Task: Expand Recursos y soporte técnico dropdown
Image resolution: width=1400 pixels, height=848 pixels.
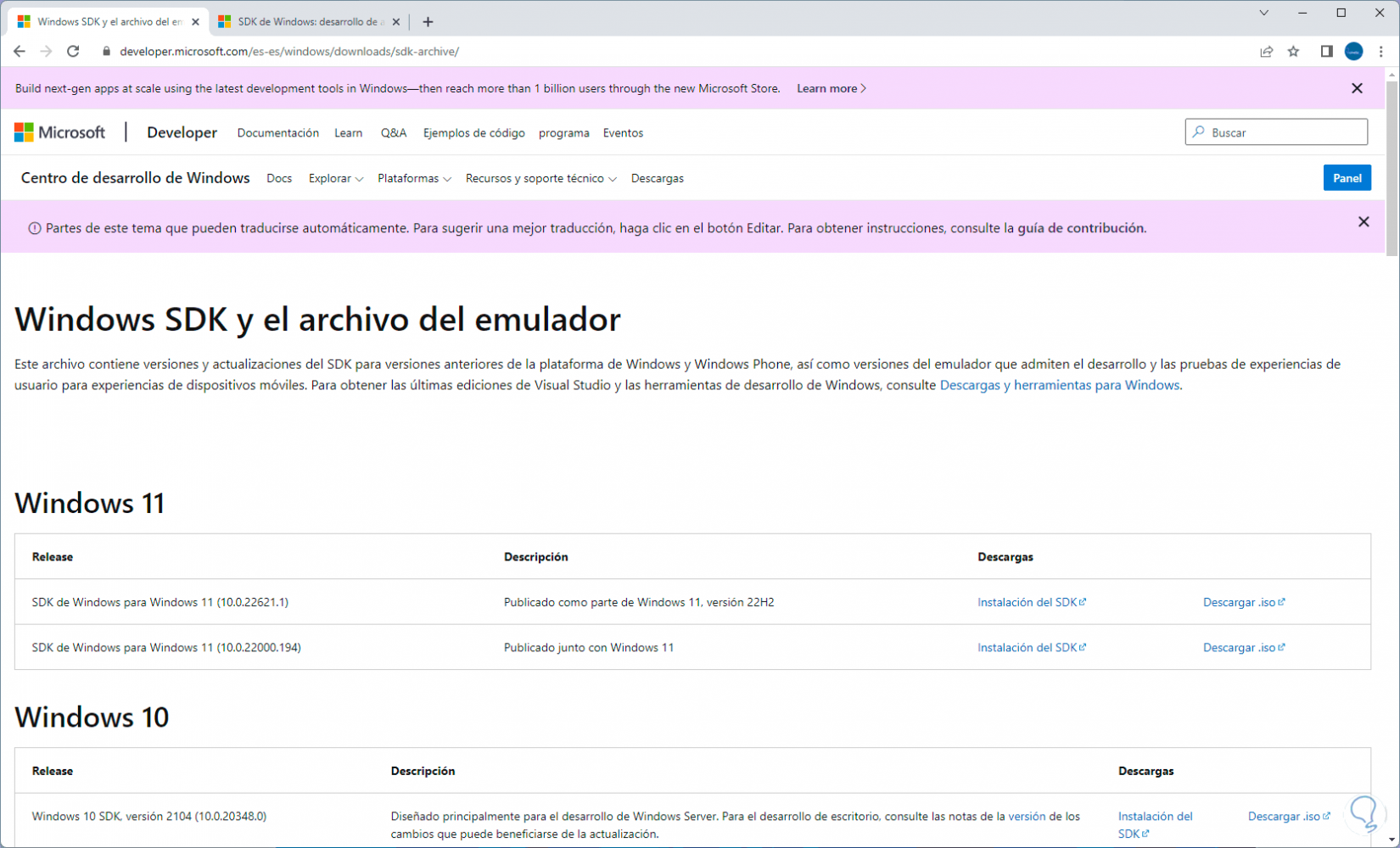Action: pos(541,179)
